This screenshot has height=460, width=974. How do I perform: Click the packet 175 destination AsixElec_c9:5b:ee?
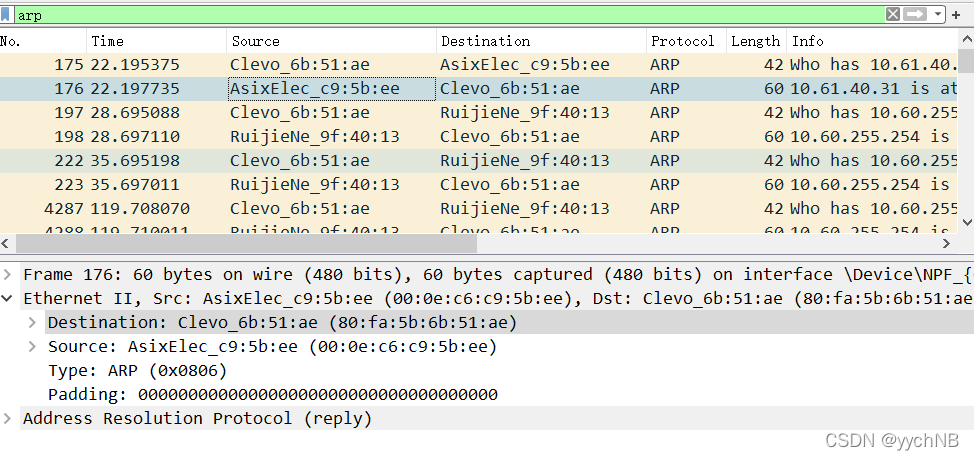[x=525, y=65]
